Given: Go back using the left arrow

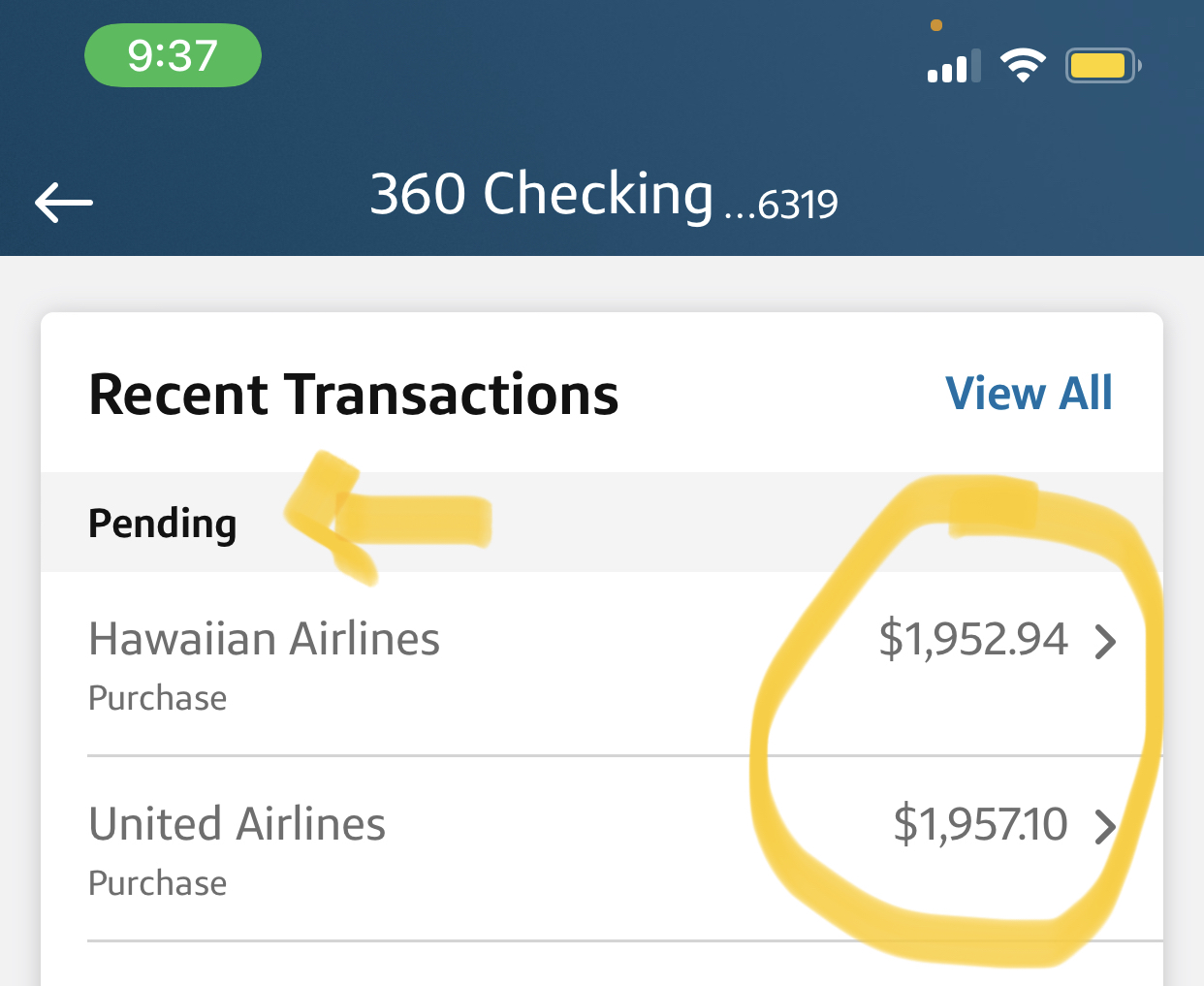Looking at the screenshot, I should (64, 202).
